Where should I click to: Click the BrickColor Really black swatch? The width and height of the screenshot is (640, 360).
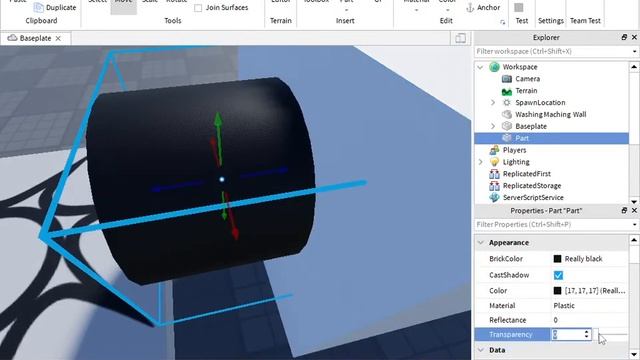(557, 259)
